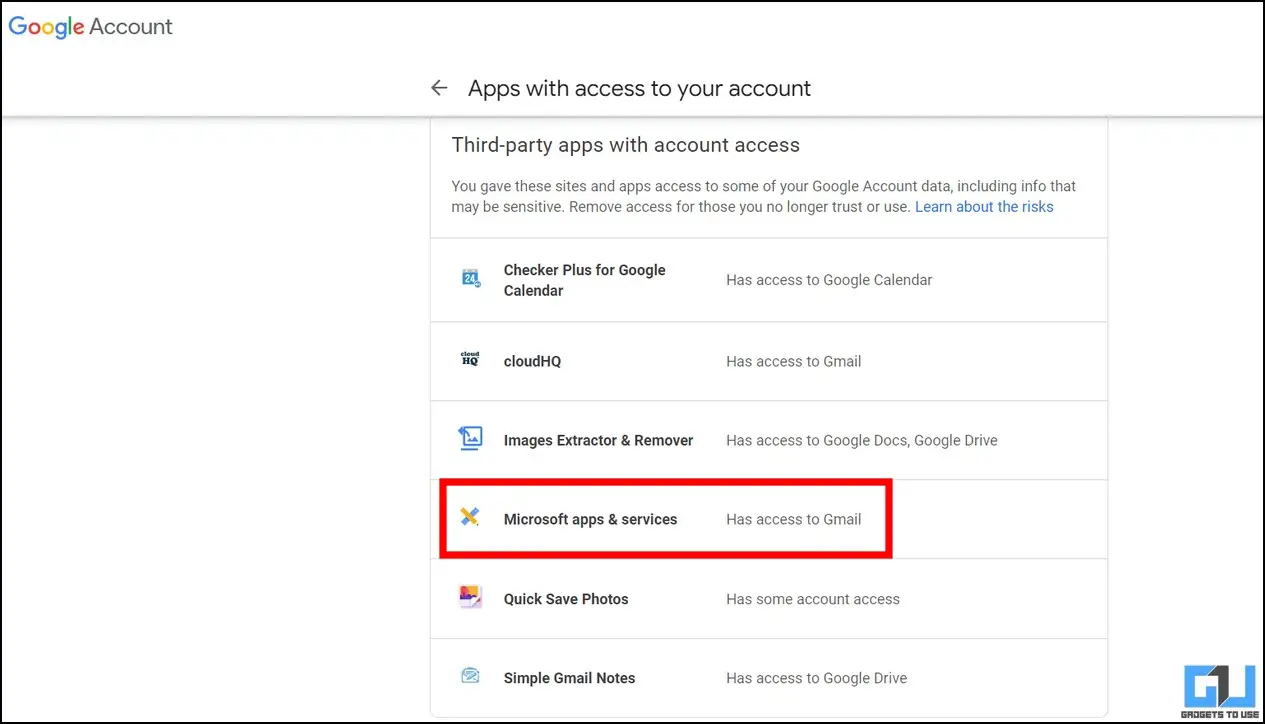Click 'Apps with access to your account' title
Viewport: 1265px width, 724px height.
(639, 88)
